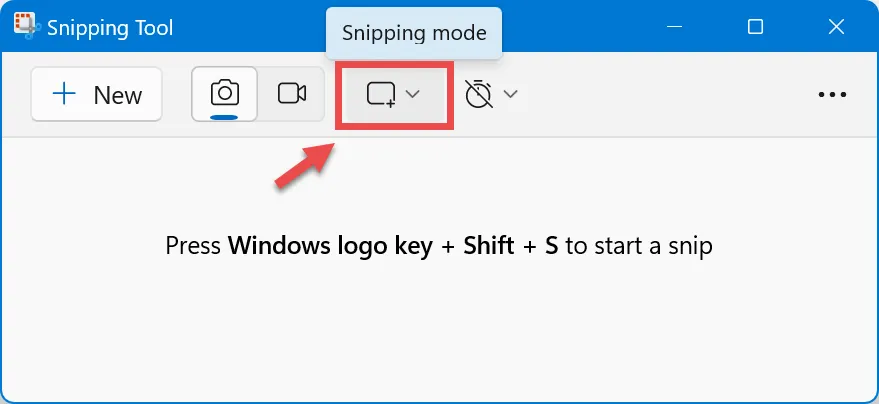Click the plus icon on New button
879x404 pixels.
click(x=64, y=95)
